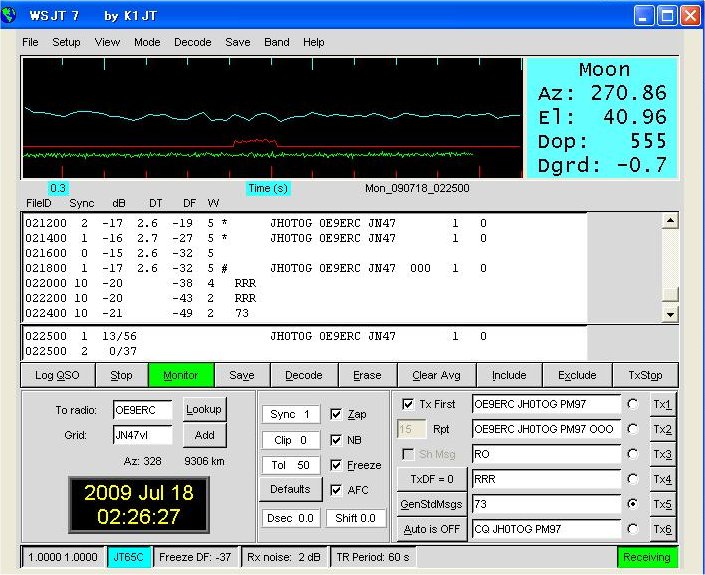Viewport: 705px width, 575px height.
Task: Click the Shift 0.0 box
Action: [356, 518]
